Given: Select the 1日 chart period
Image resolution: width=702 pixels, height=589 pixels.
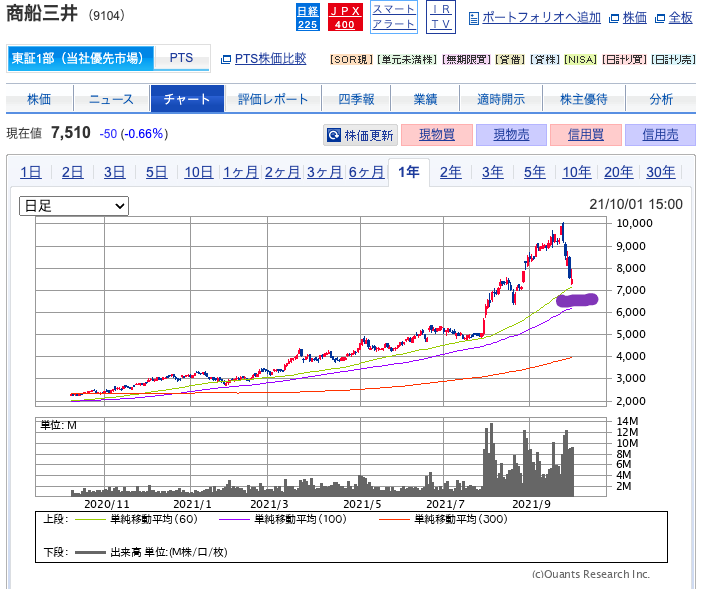Looking at the screenshot, I should (31, 172).
